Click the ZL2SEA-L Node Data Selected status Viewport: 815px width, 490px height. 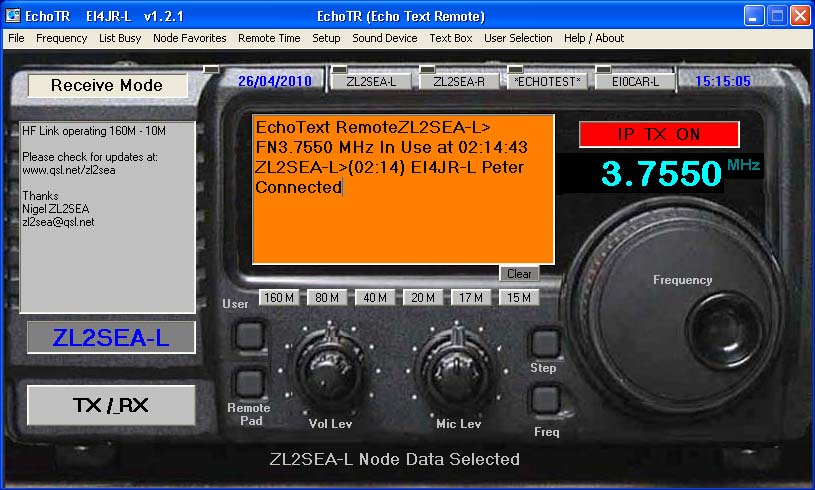395,459
